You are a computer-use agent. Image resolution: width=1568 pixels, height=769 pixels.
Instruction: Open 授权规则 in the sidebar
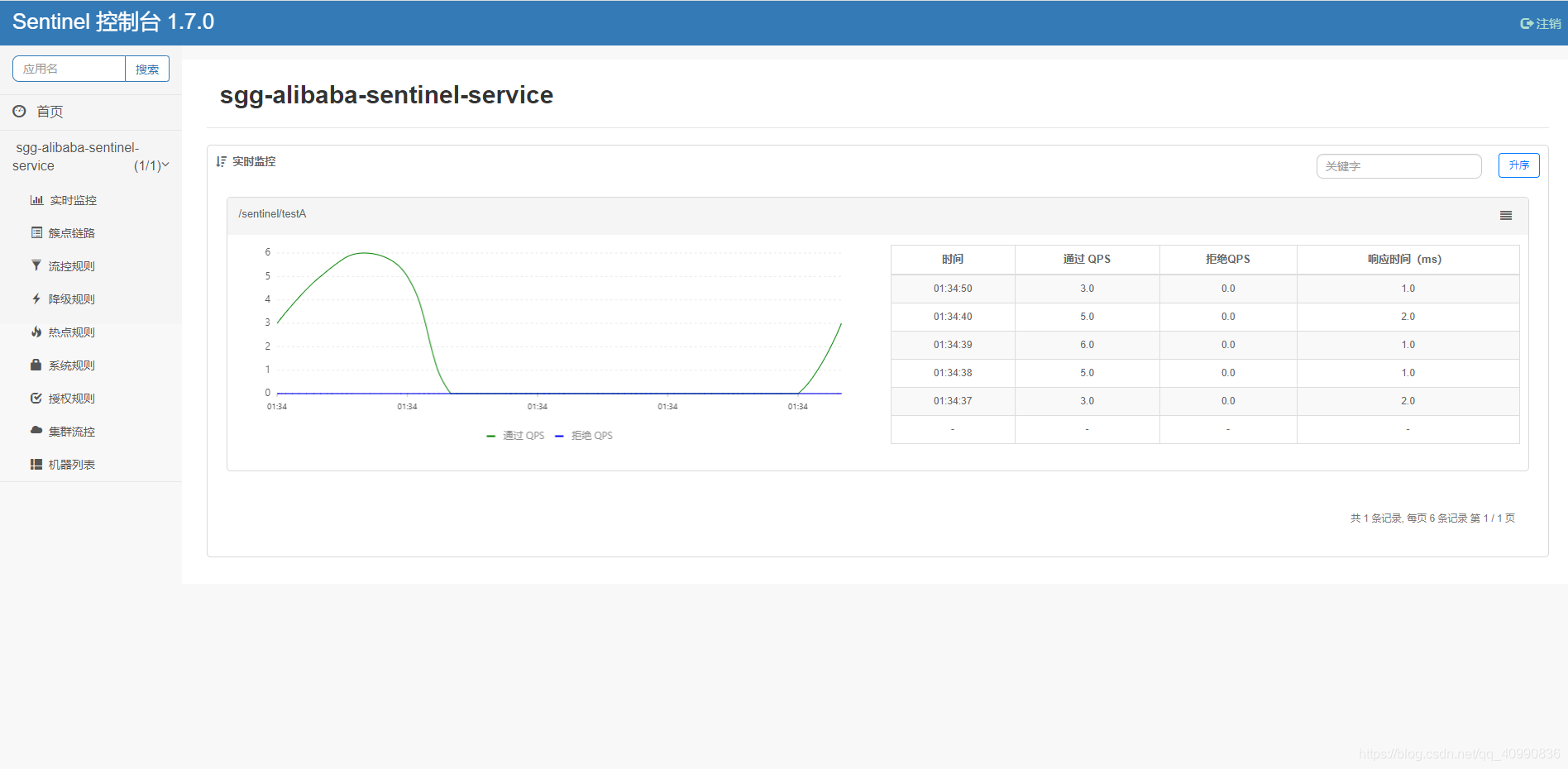pyautogui.click(x=72, y=399)
